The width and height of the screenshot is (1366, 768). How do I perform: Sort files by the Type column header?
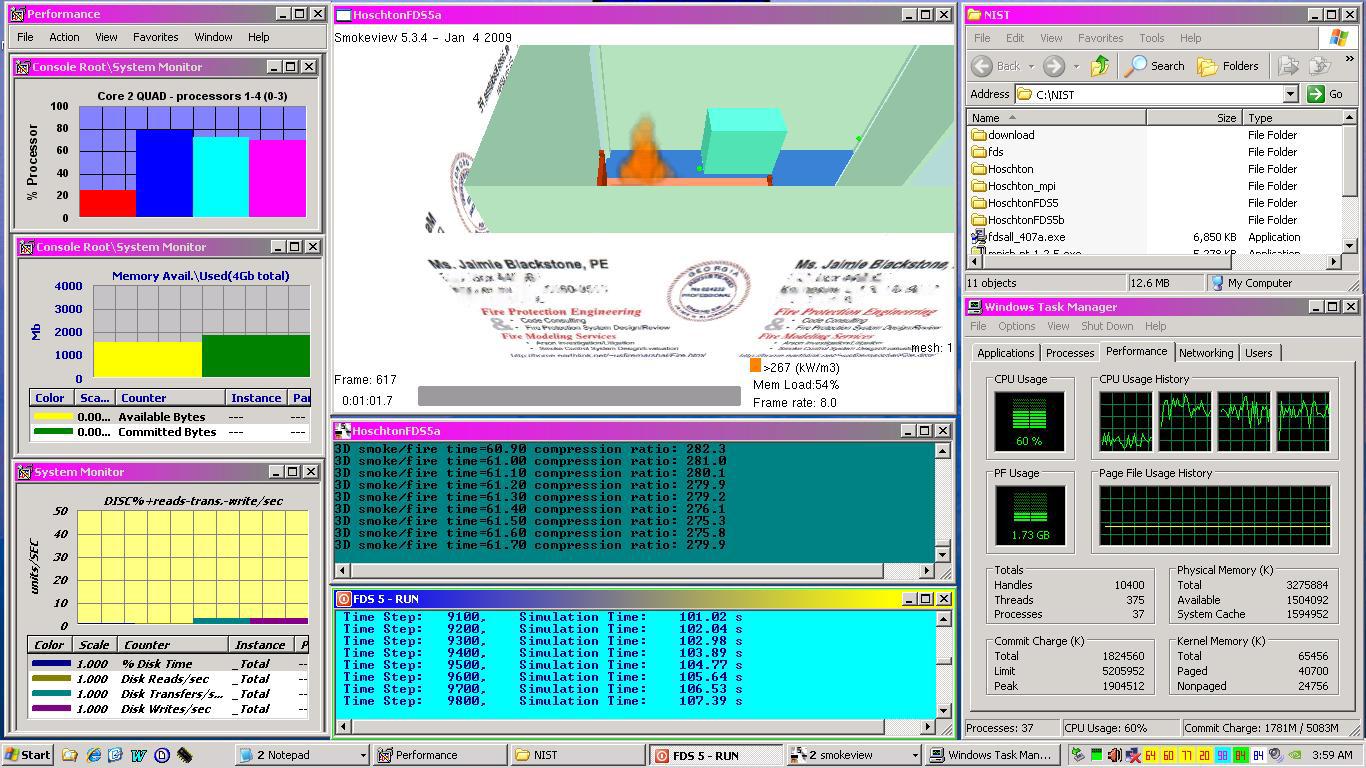[x=1292, y=118]
